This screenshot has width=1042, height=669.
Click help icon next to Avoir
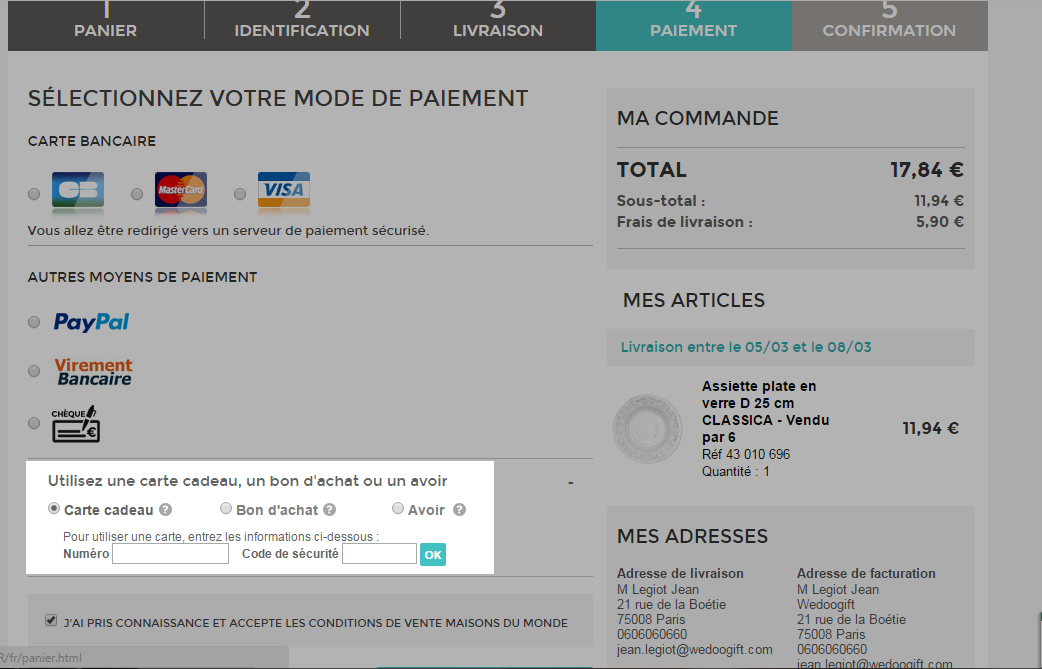pos(459,510)
